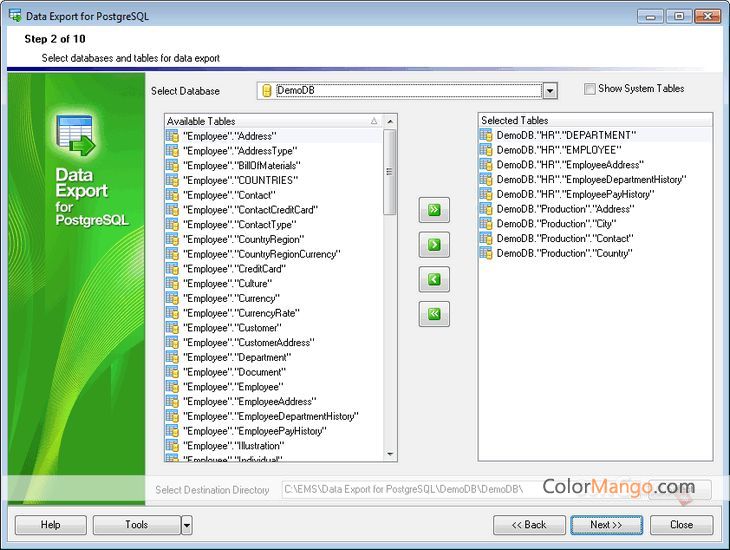Click the add selected table arrow button

(434, 244)
